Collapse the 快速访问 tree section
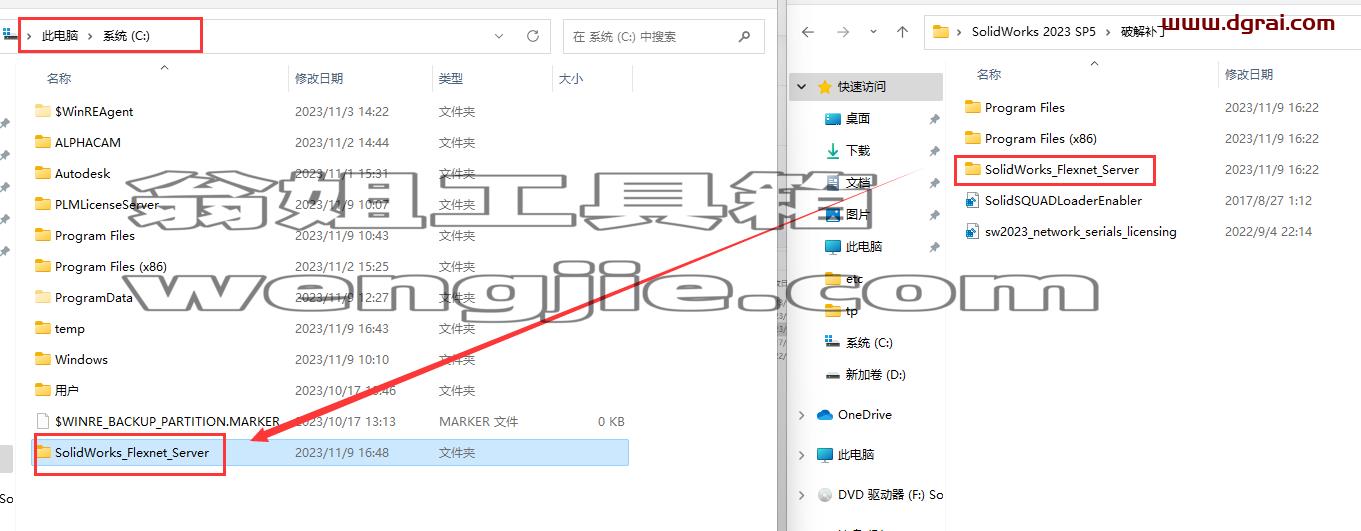This screenshot has height=531, width=1361. [x=802, y=87]
